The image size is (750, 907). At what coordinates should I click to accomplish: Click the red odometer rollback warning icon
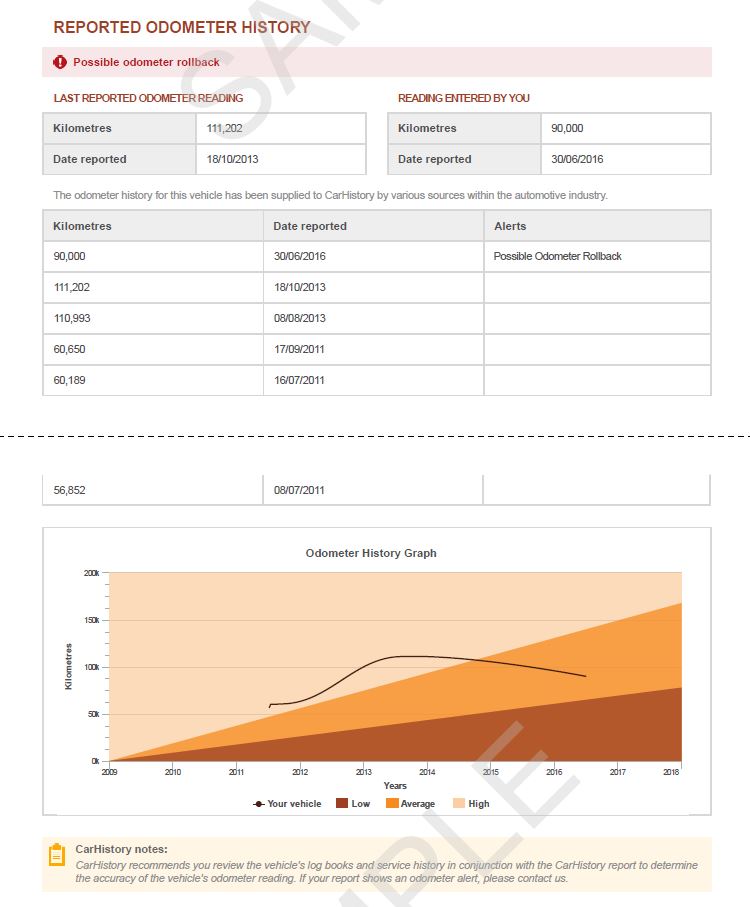59,62
